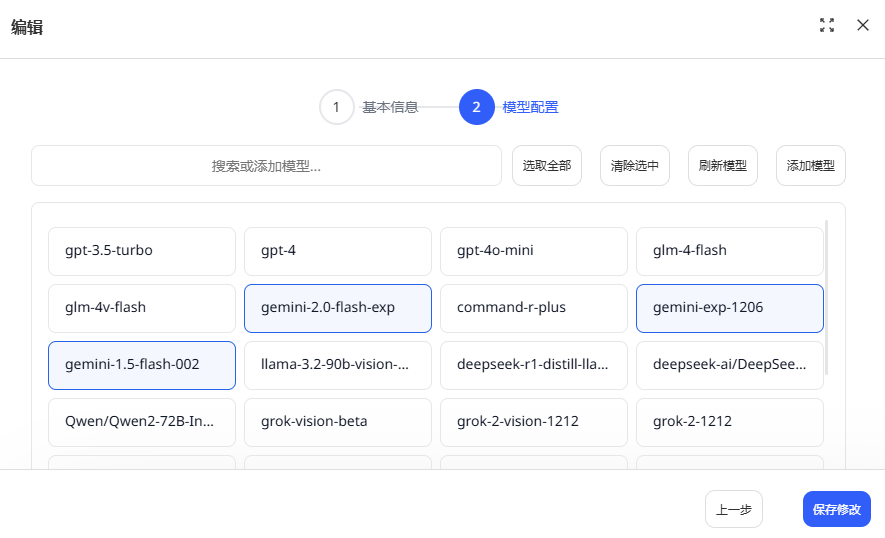Select the gpt-3.5-turbo model
Viewport: 885px width, 538px height.
click(142, 251)
